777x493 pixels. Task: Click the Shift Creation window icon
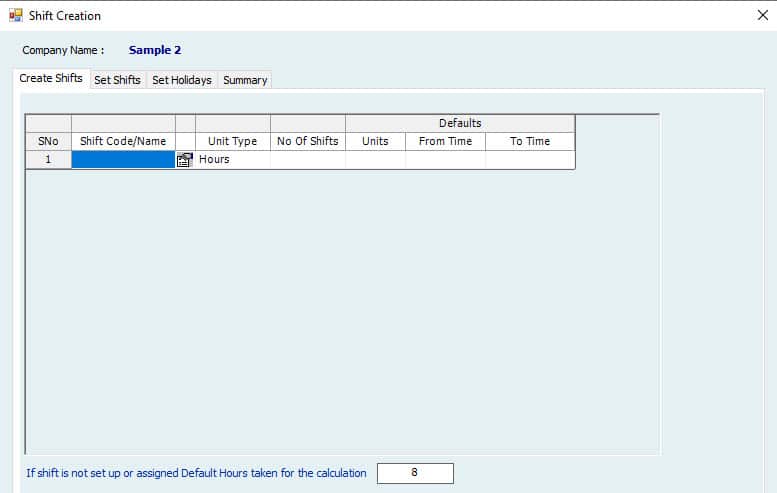pyautogui.click(x=15, y=15)
